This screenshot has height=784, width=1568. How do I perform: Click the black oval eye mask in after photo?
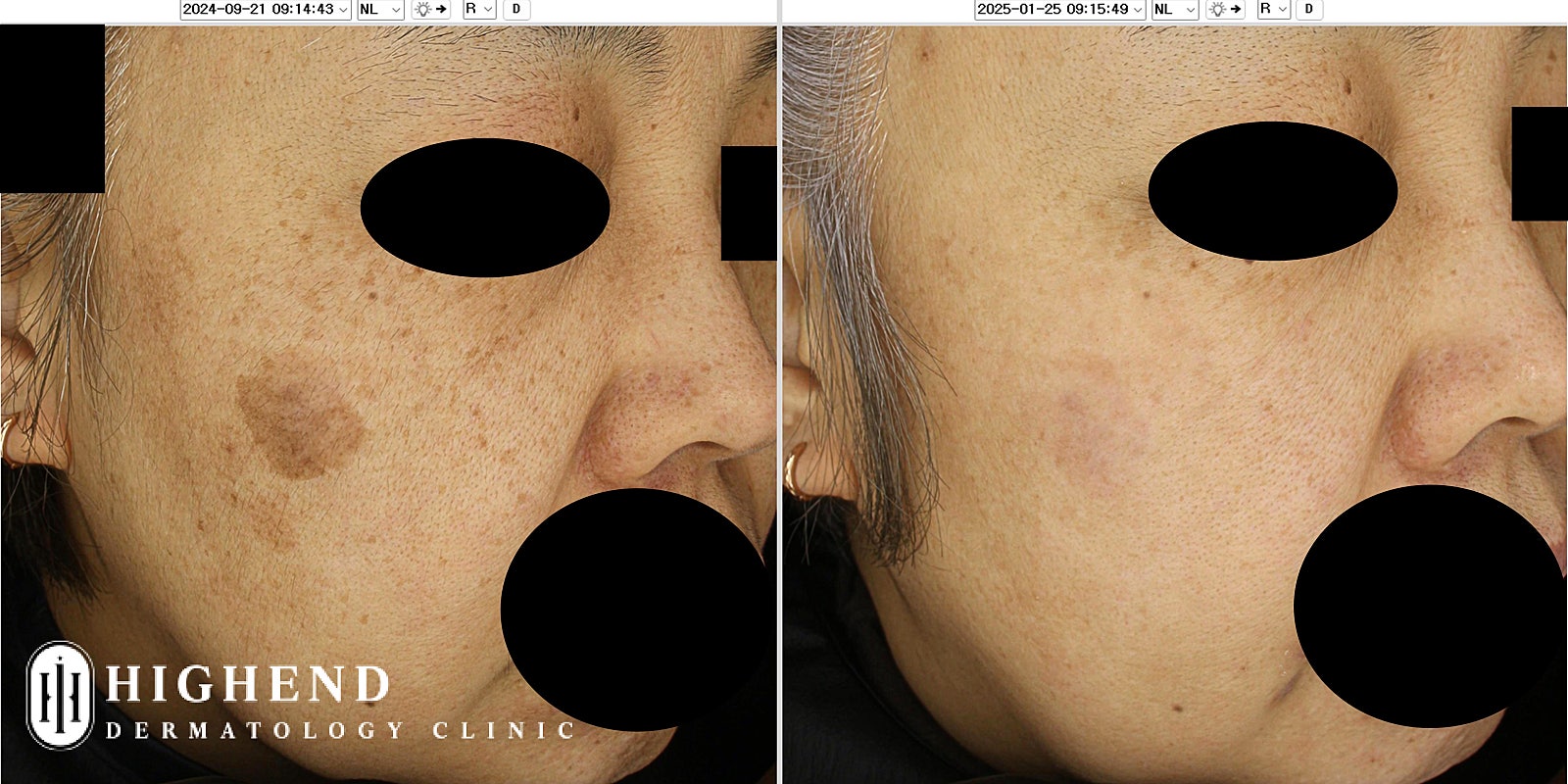tap(1272, 191)
